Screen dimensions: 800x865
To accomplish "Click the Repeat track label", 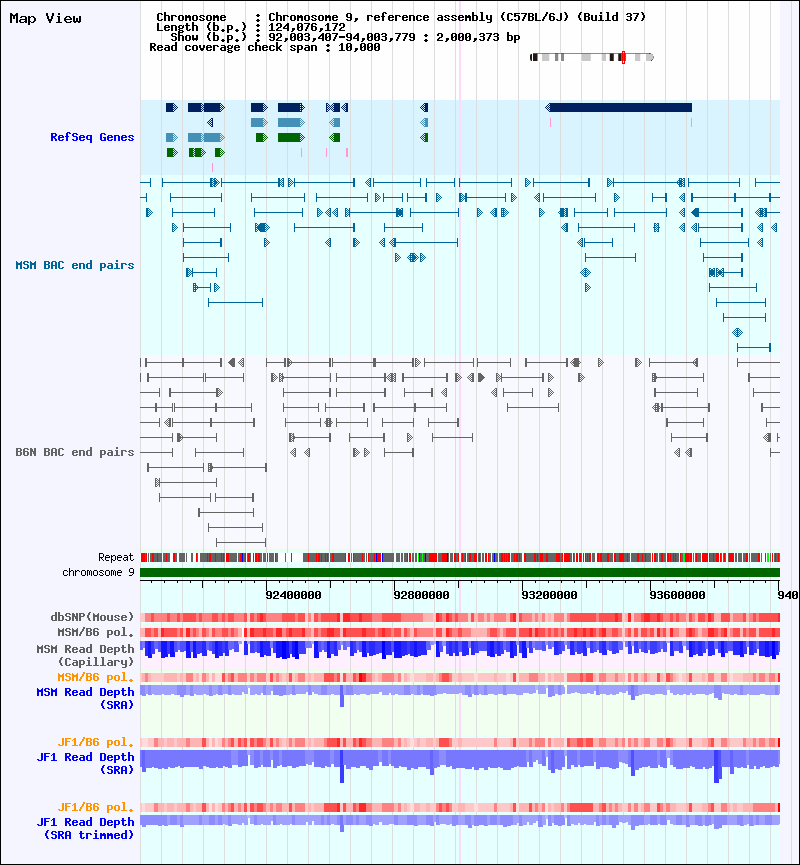I will [x=116, y=557].
